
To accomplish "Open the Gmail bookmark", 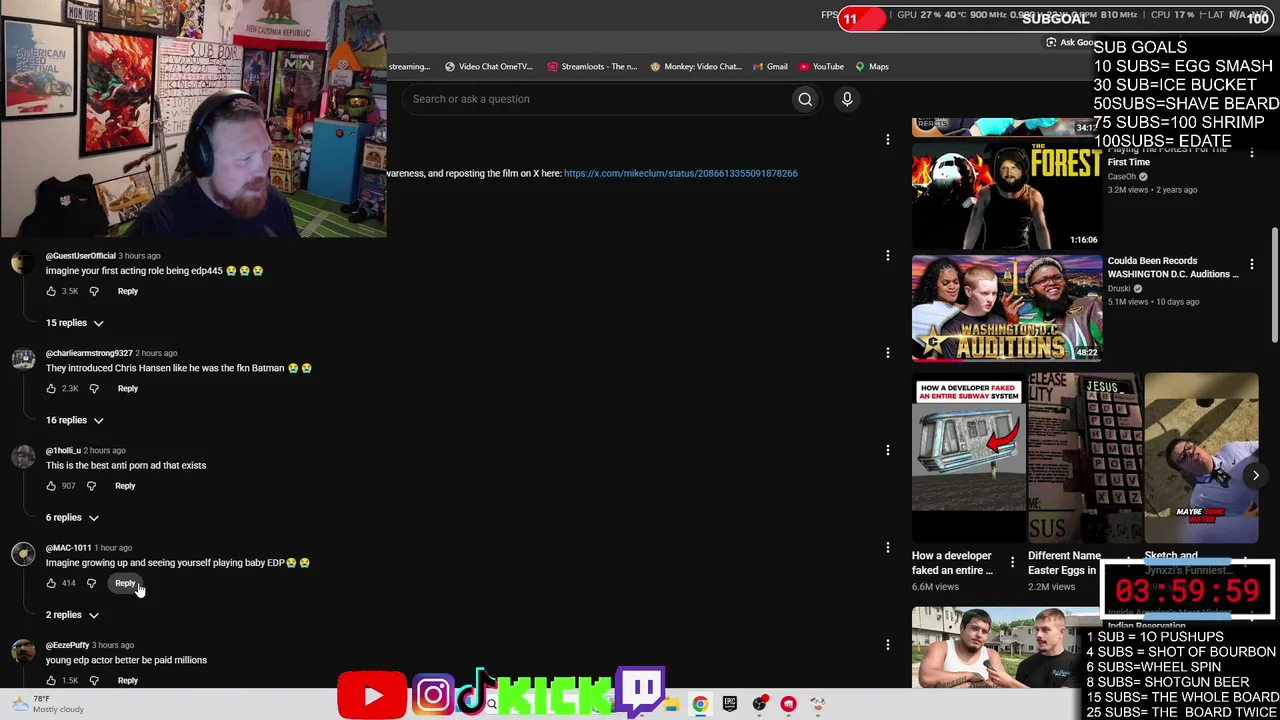I will pyautogui.click(x=770, y=67).
